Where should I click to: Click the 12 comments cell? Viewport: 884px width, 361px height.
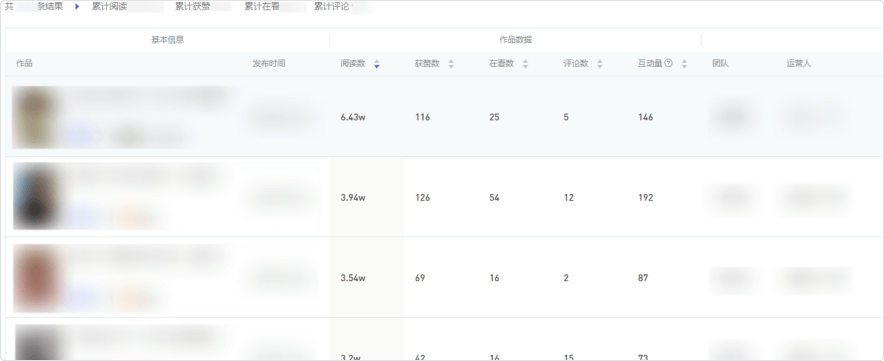pyautogui.click(x=569, y=198)
